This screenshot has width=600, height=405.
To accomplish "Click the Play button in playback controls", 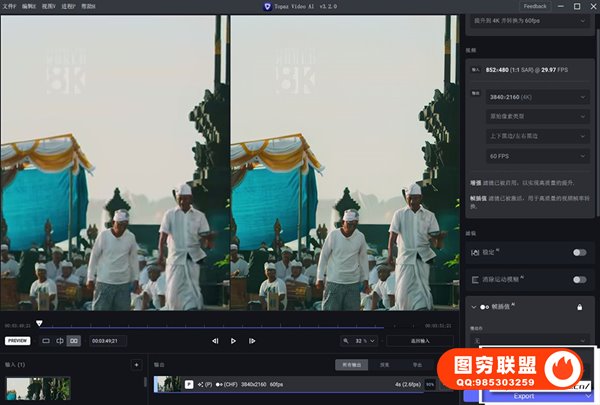I will [x=233, y=341].
